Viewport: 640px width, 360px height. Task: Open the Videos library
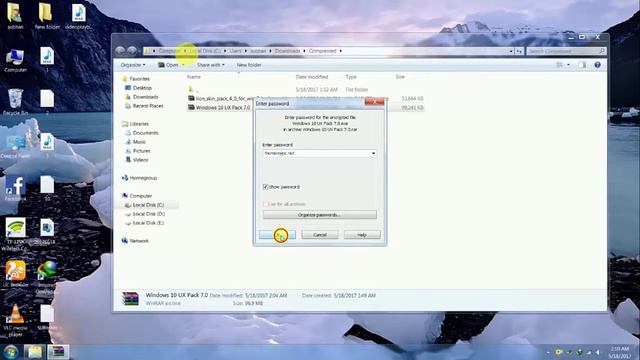click(x=140, y=160)
